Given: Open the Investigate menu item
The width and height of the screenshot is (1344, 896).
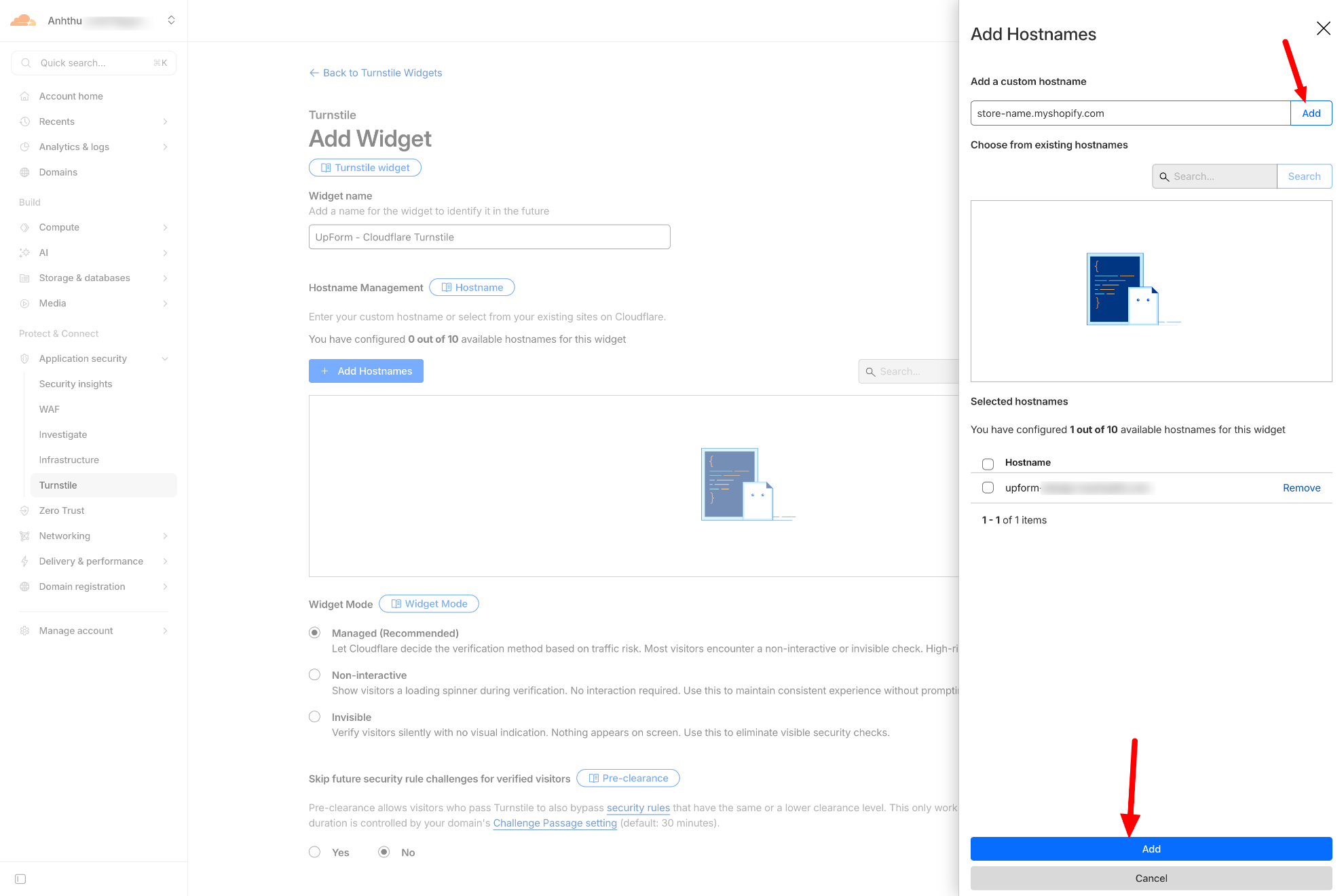Looking at the screenshot, I should point(63,434).
